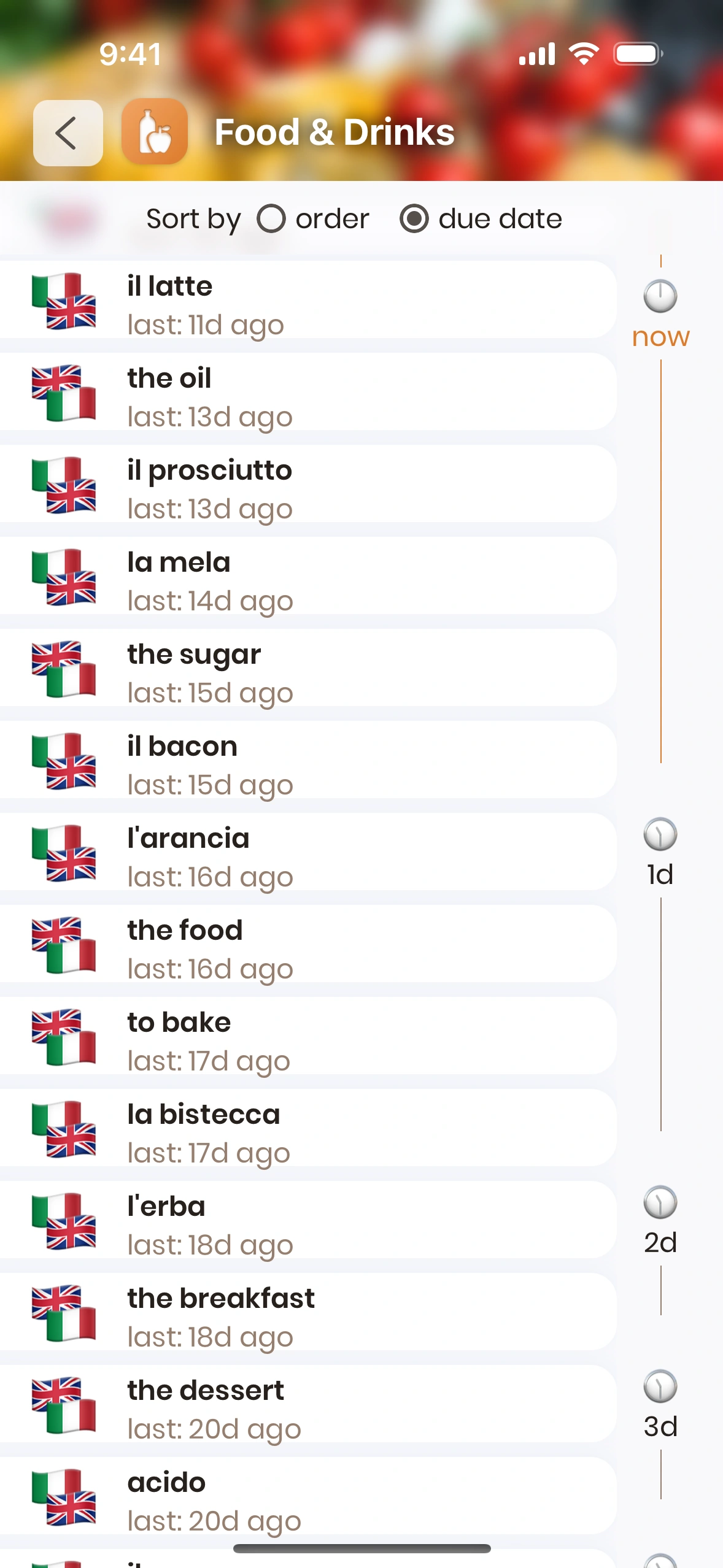Tap the 3d clock icon
The width and height of the screenshot is (723, 1568).
[660, 1386]
